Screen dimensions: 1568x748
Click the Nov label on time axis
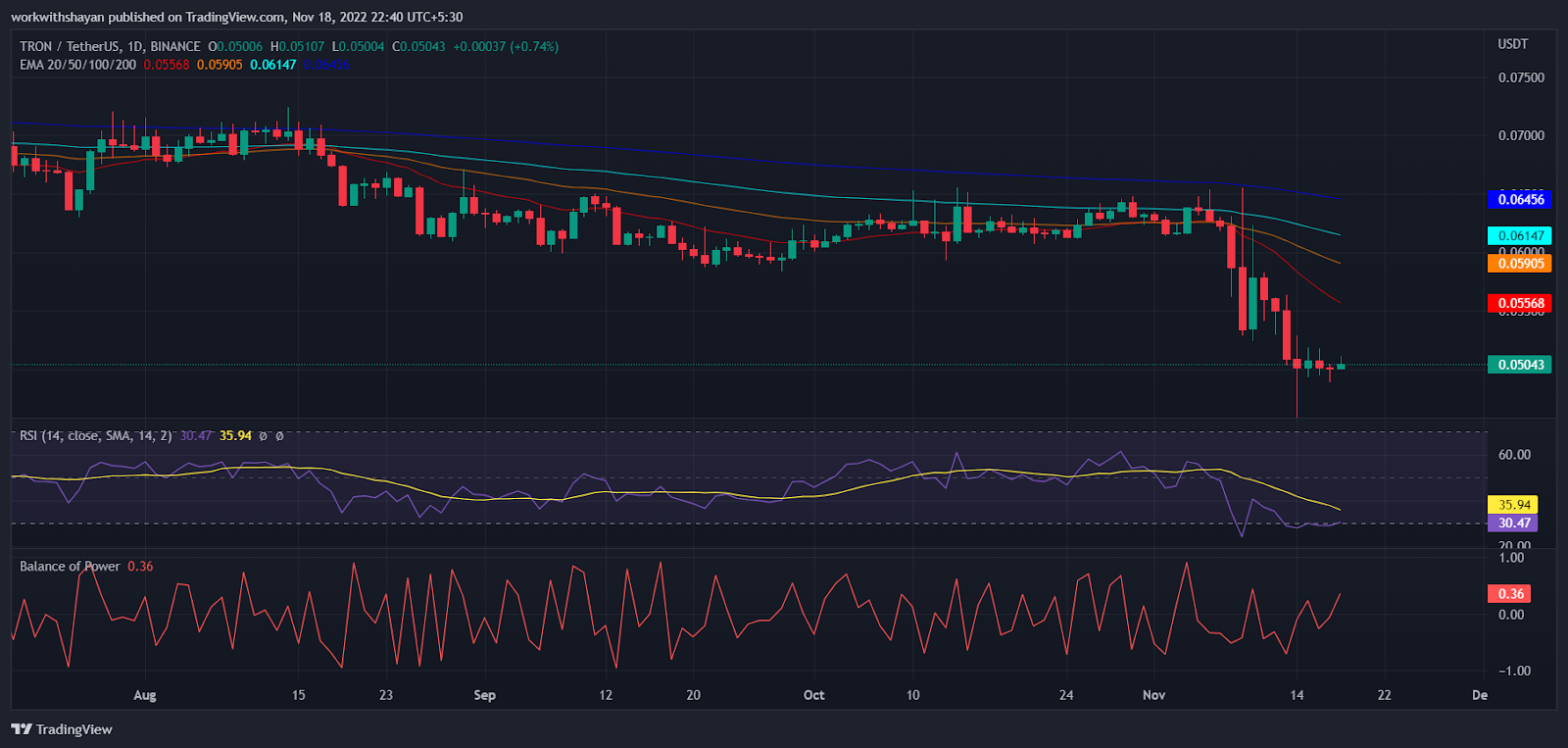(1154, 695)
